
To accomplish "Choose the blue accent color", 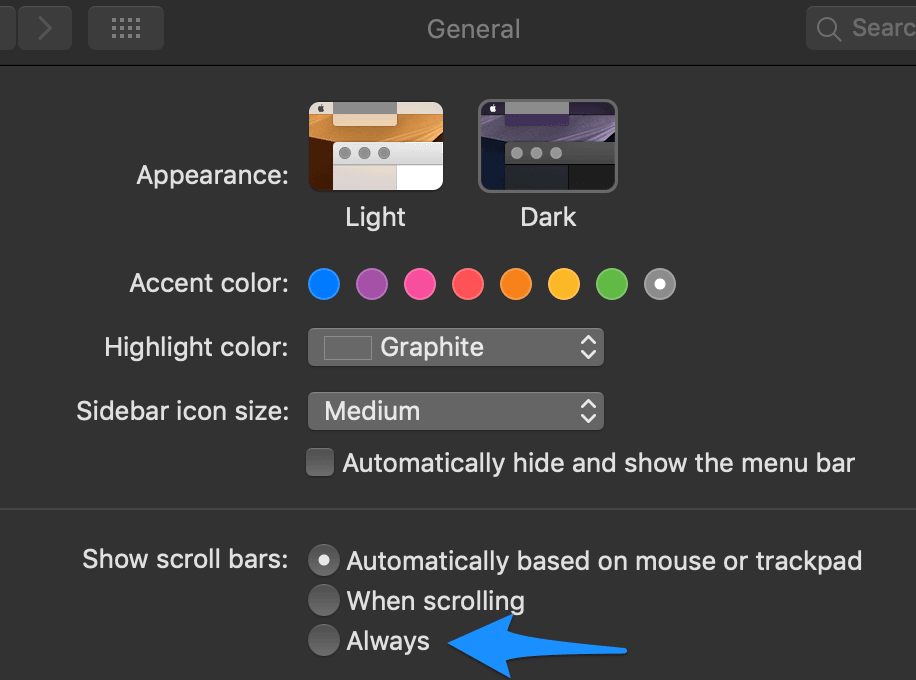I will (x=323, y=284).
